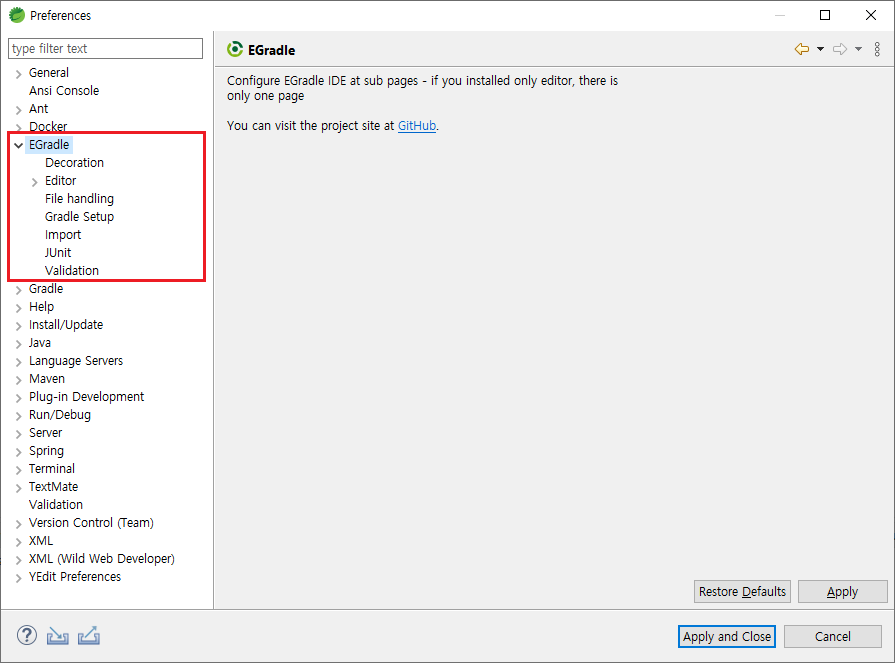Viewport: 895px width, 663px height.
Task: Open the Validation page under EGradle
Action: tap(72, 270)
